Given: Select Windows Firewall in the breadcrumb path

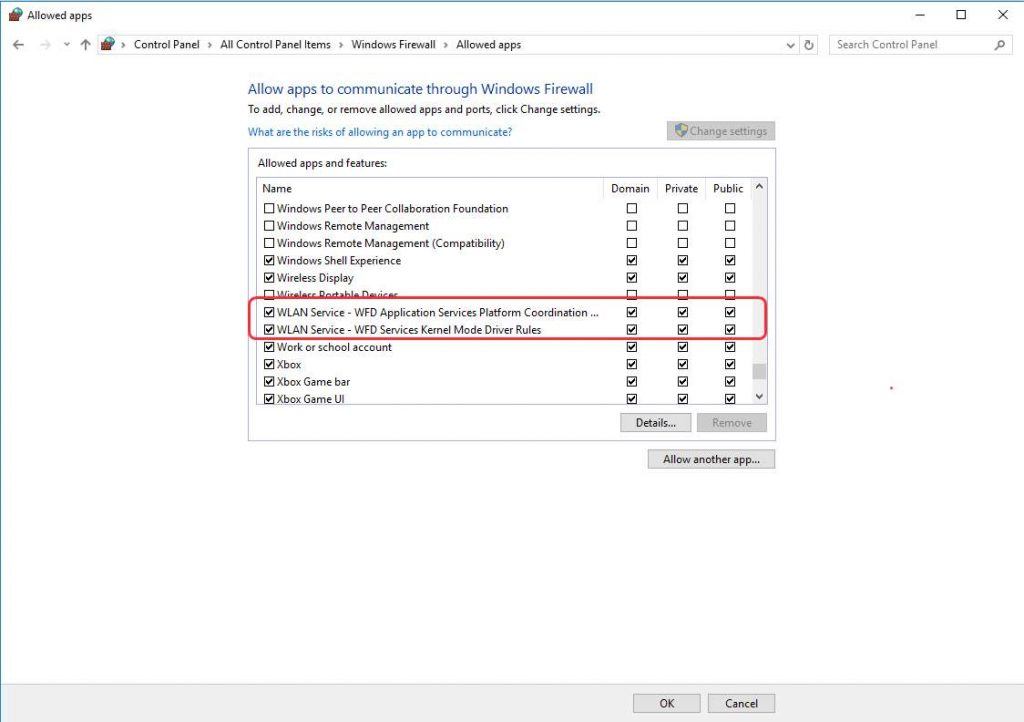Looking at the screenshot, I should click(x=393, y=44).
